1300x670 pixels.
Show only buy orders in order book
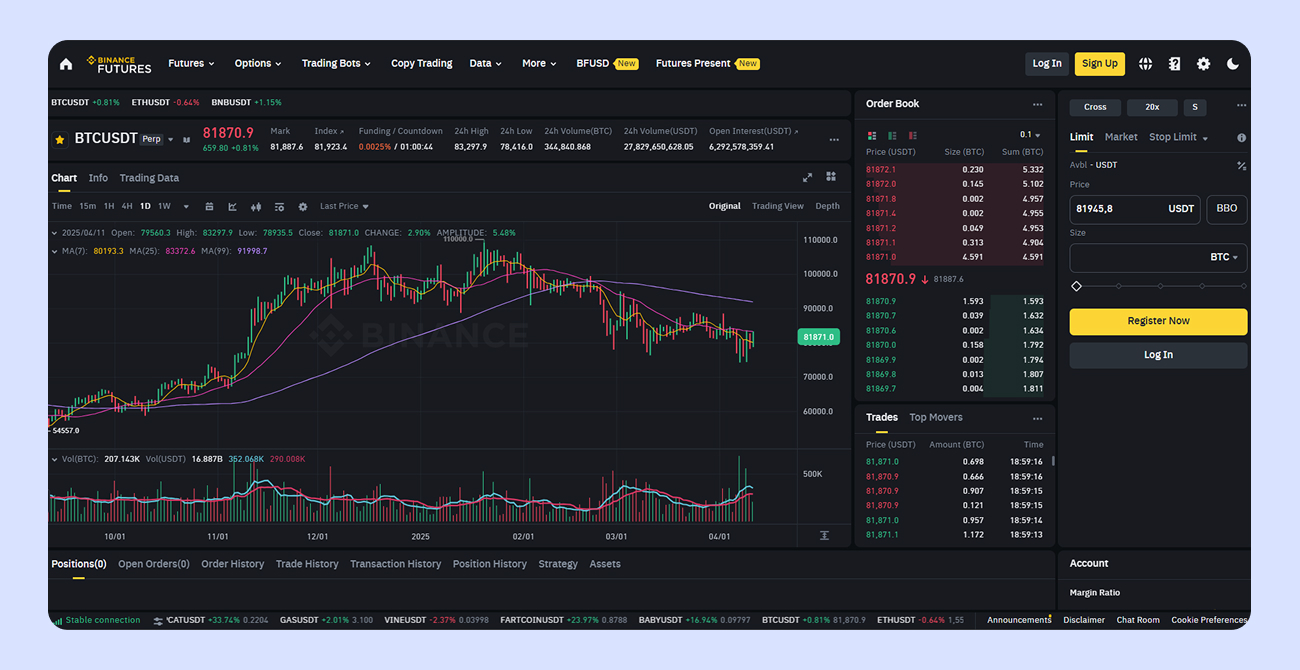(x=892, y=135)
